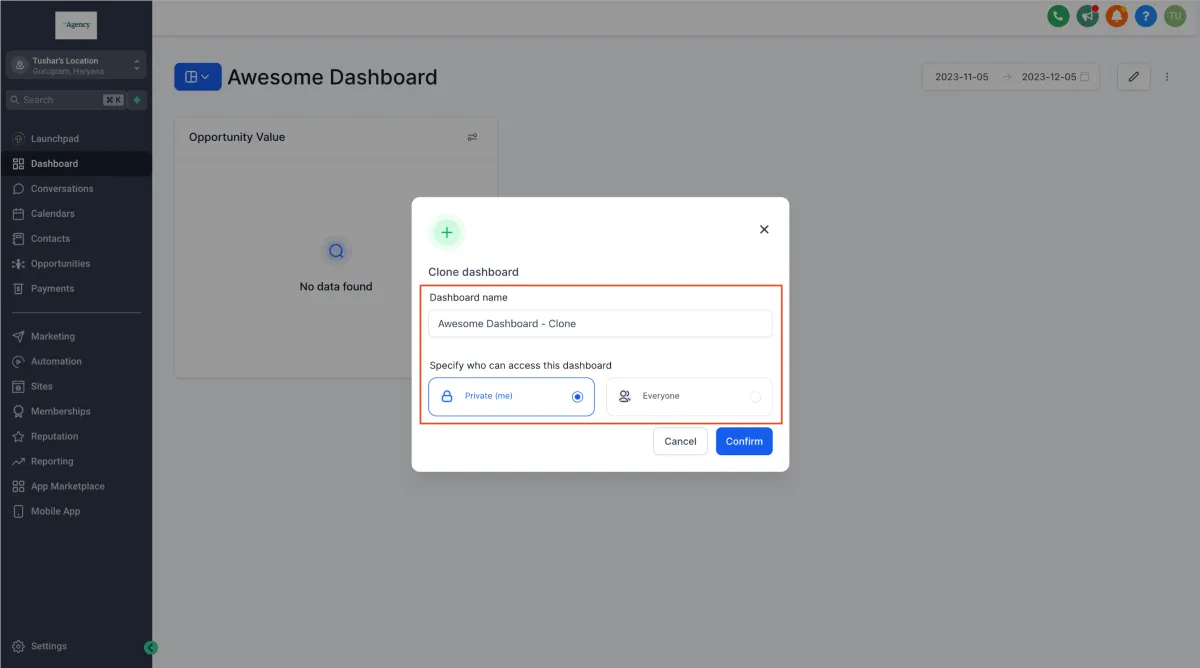Viewport: 1200px width, 668px height.
Task: Open the three-dot dashboard options menu
Action: (1167, 77)
